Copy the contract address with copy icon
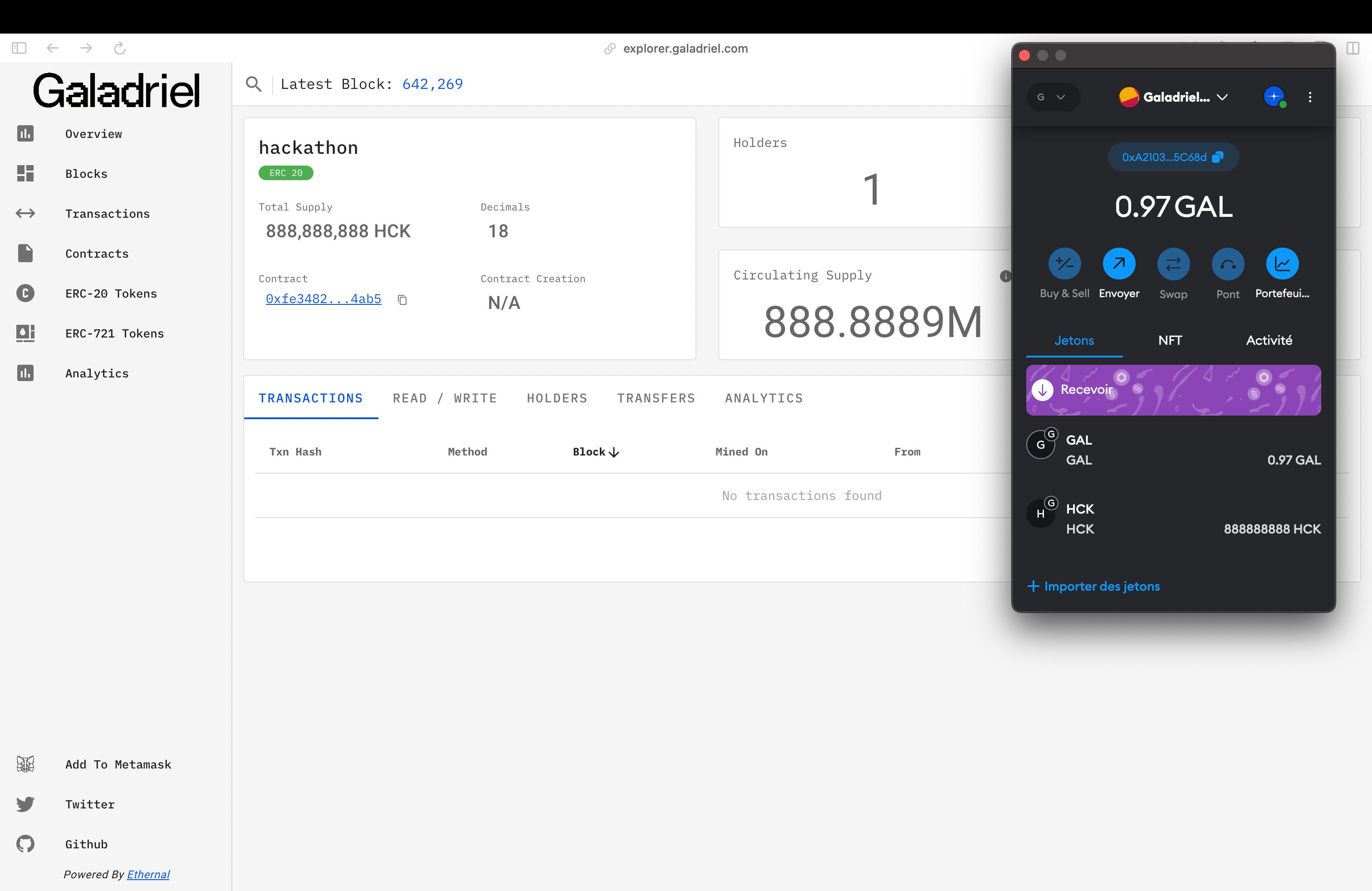The height and width of the screenshot is (891, 1372). coord(402,300)
